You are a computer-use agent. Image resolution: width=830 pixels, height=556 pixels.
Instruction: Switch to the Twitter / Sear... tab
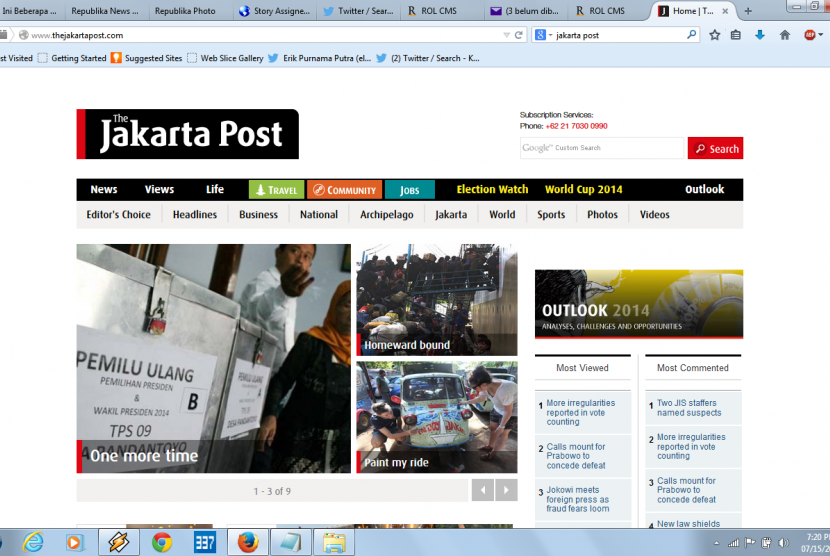[359, 11]
